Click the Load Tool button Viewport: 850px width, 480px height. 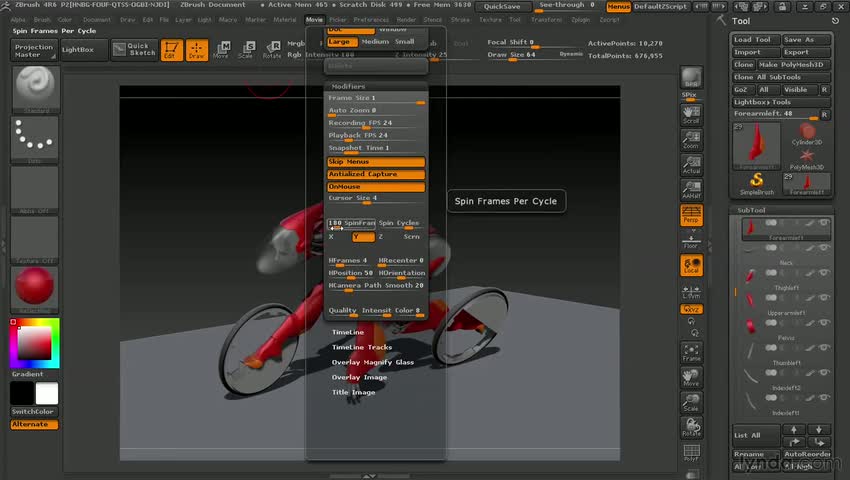(x=756, y=40)
